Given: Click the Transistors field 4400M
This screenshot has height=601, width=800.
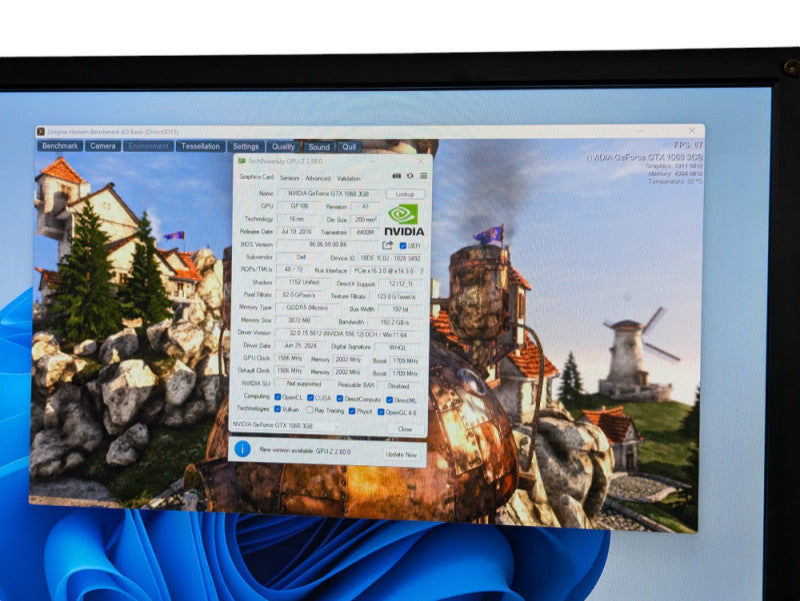Looking at the screenshot, I should click(x=365, y=232).
